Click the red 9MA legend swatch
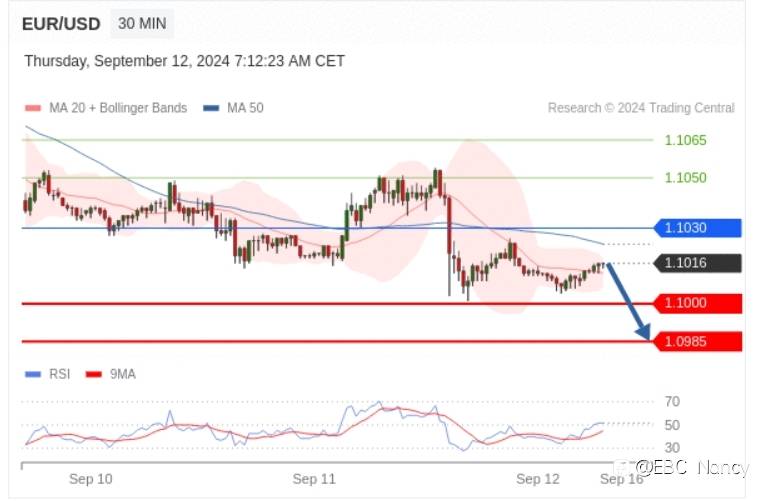759x501 pixels. 93,374
